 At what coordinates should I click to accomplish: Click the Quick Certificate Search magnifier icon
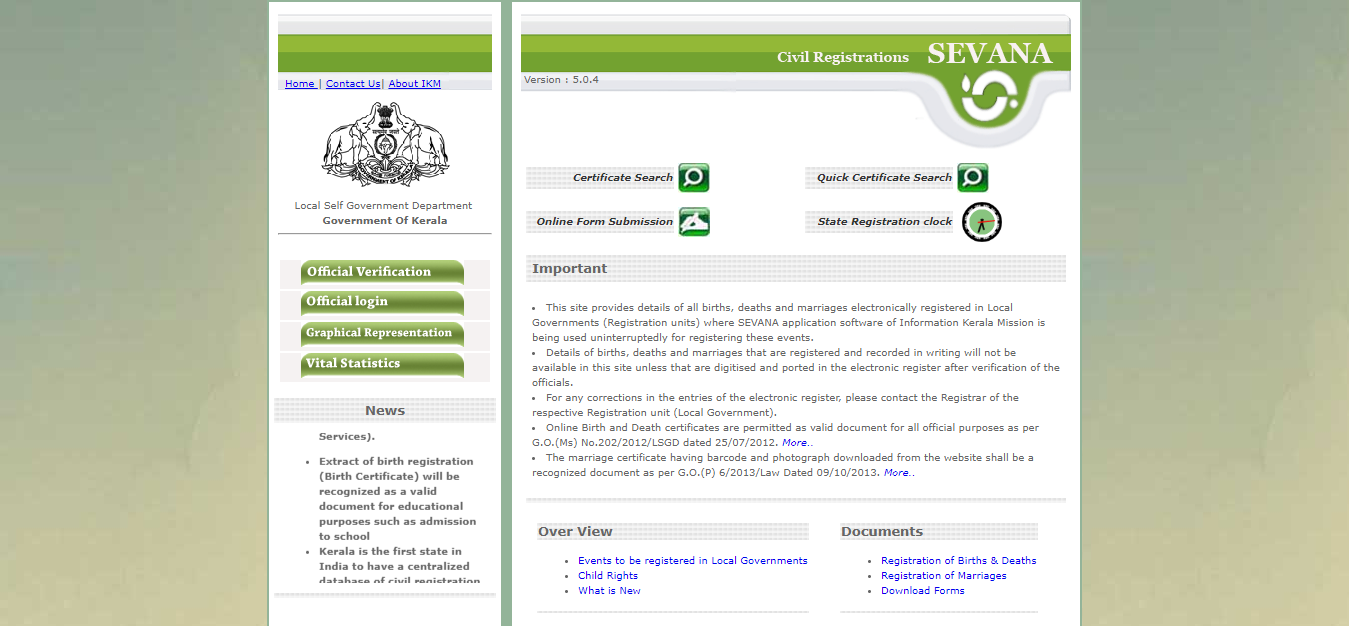pos(973,178)
